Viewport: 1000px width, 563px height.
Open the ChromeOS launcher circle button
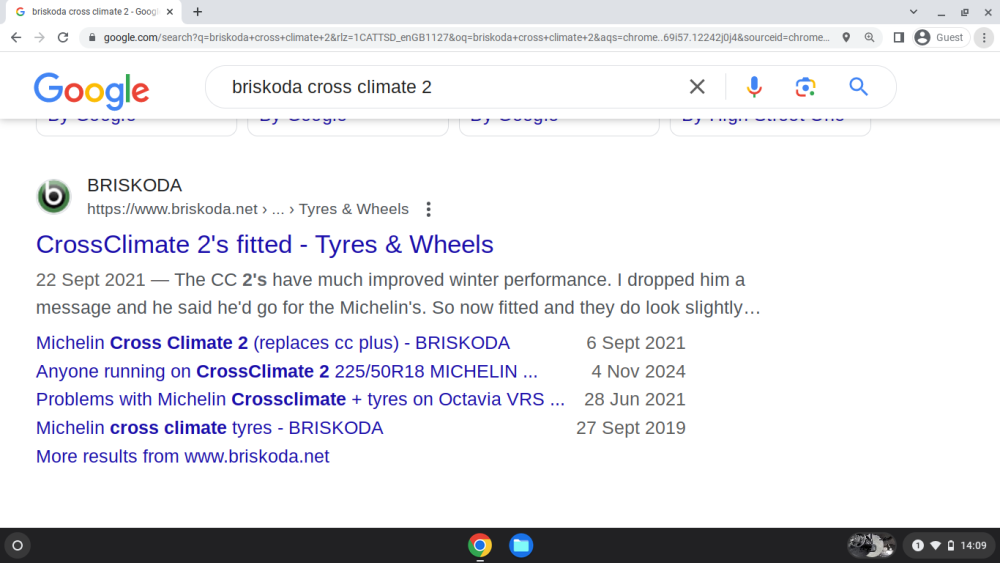click(x=18, y=545)
